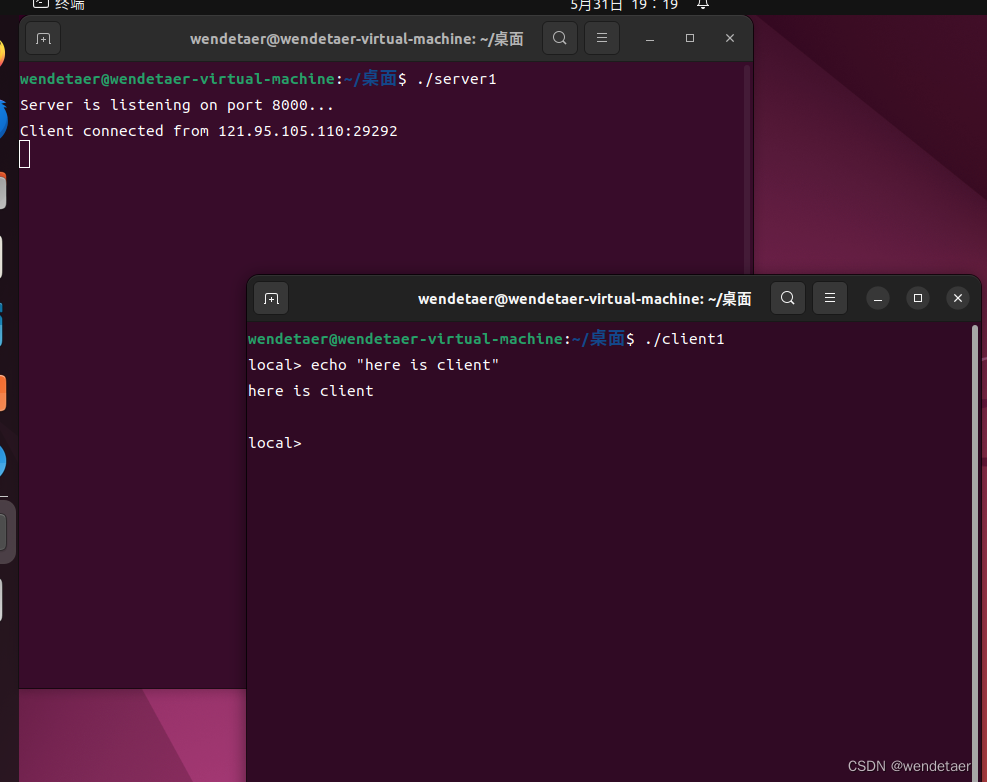Open search in server terminal window
987x782 pixels.
coord(560,38)
